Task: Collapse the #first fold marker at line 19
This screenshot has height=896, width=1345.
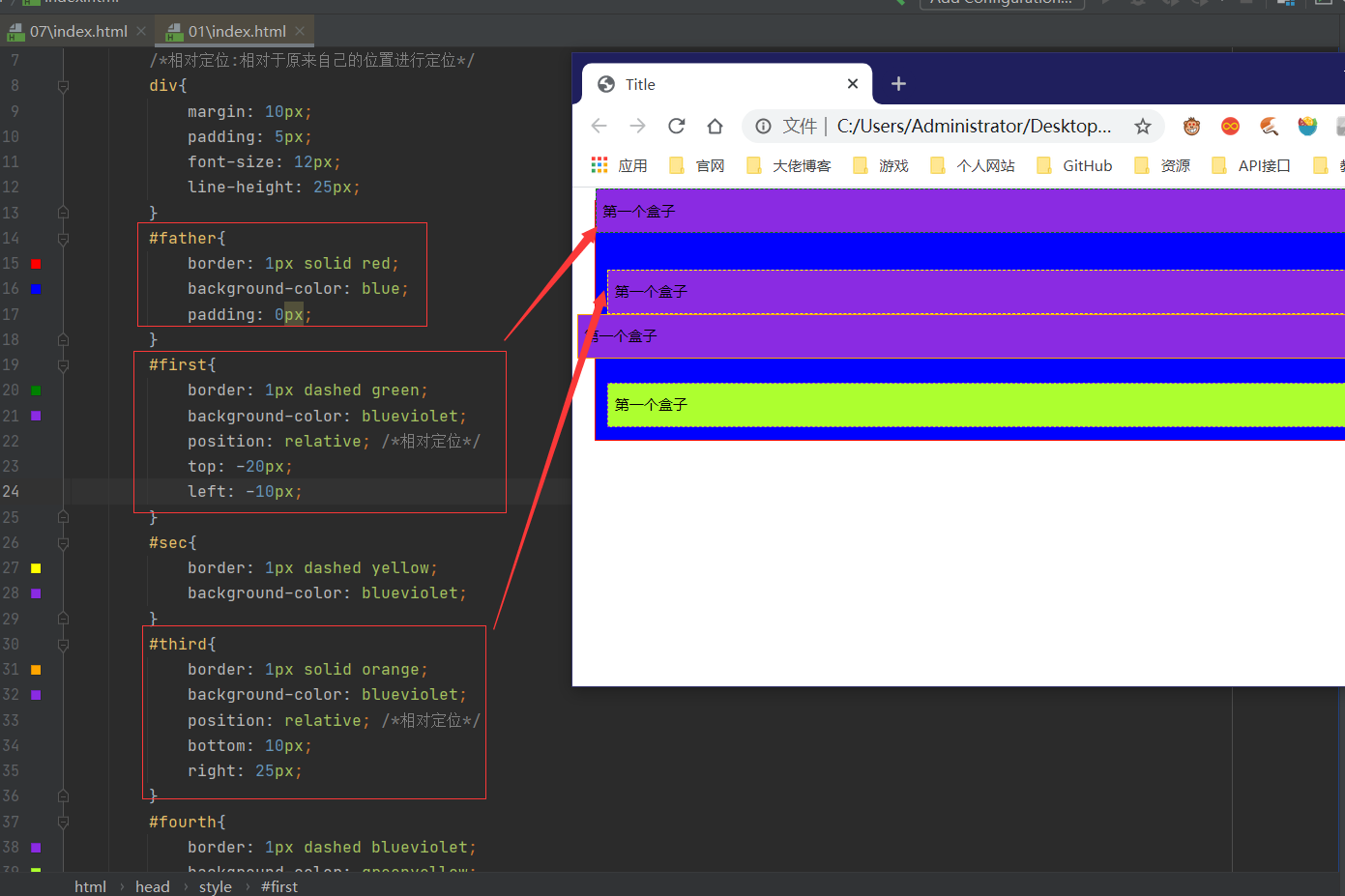Action: coord(63,365)
